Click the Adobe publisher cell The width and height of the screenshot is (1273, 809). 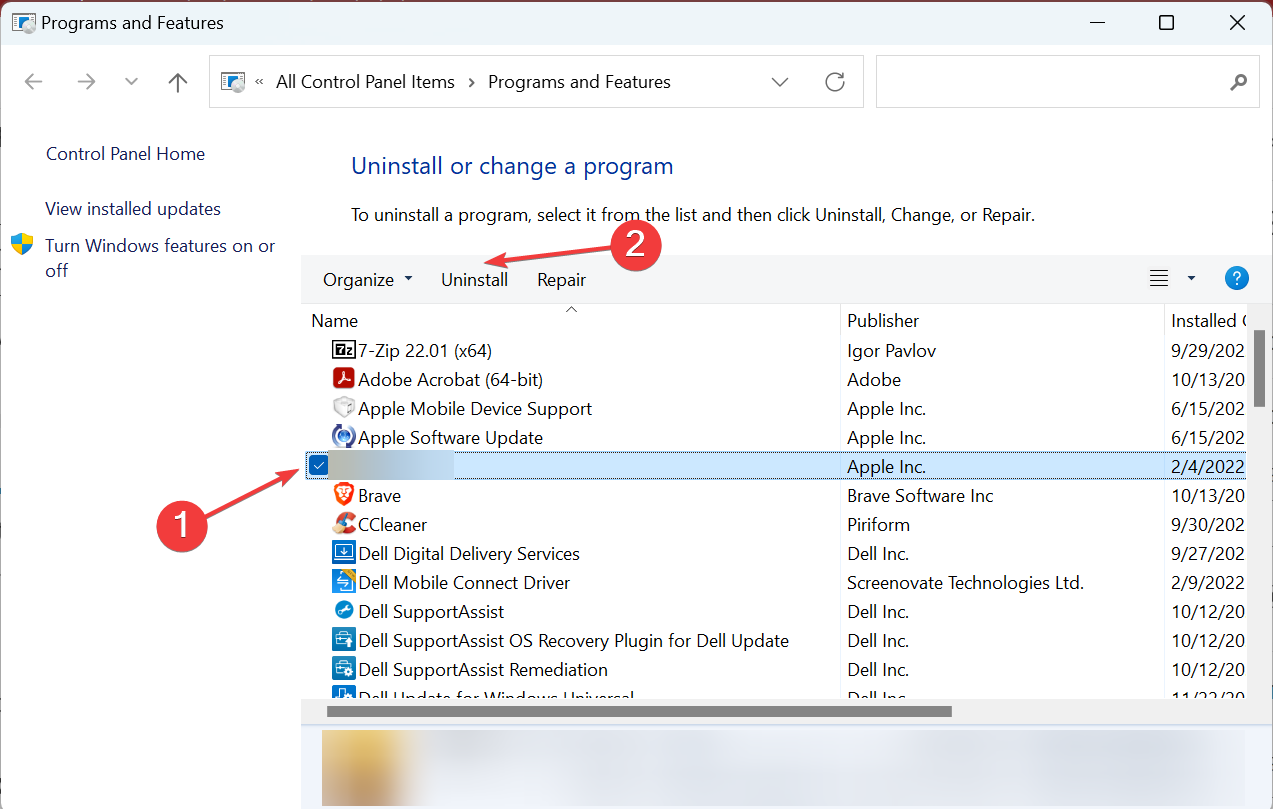click(874, 379)
